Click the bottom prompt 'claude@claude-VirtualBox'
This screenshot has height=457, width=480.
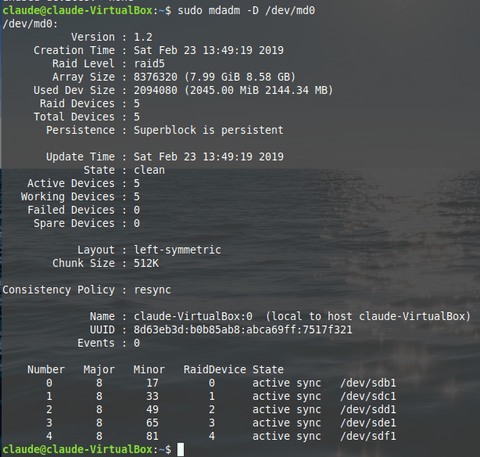point(77,450)
